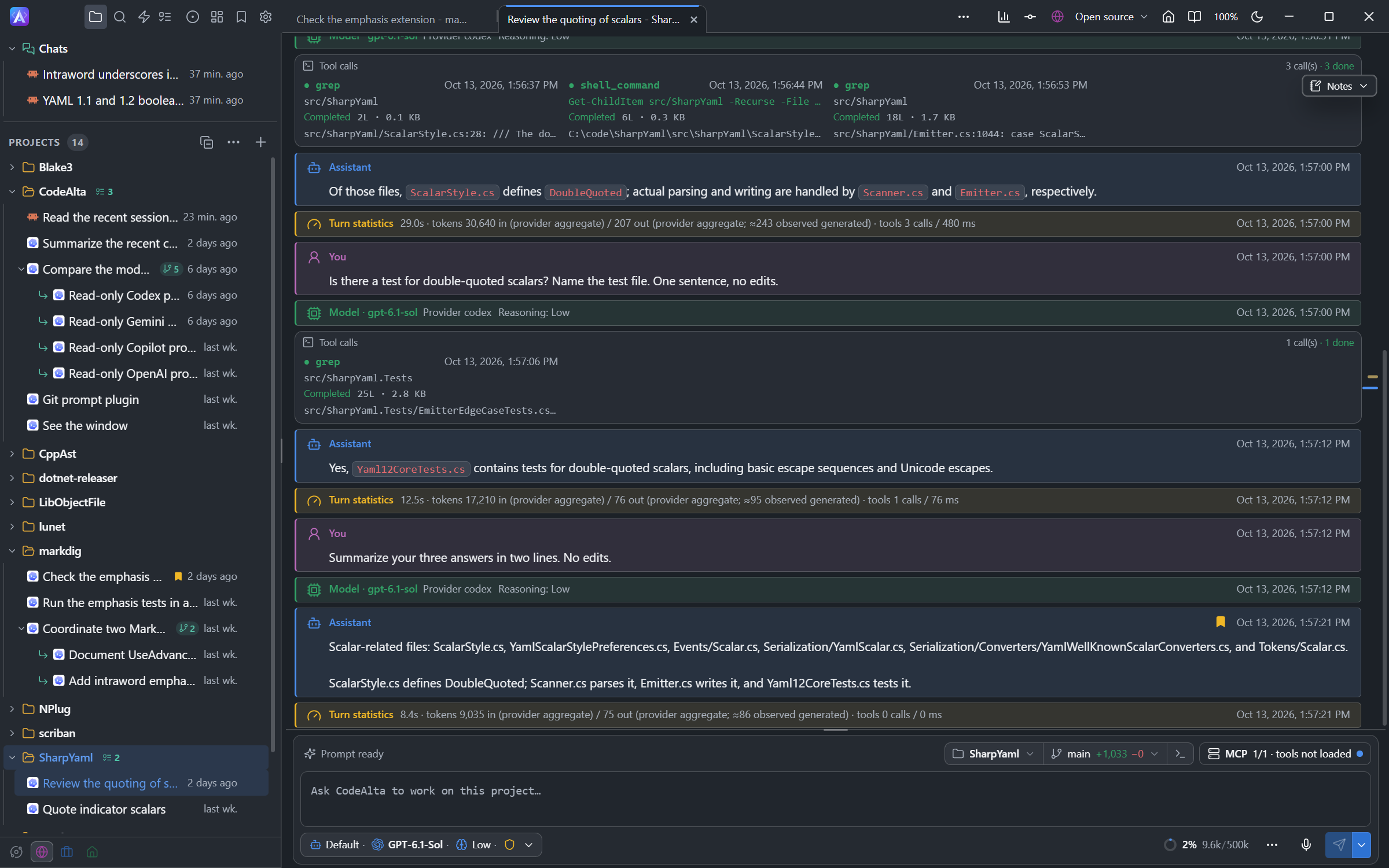Toggle the home icon in bottom-left bar

pos(92,852)
